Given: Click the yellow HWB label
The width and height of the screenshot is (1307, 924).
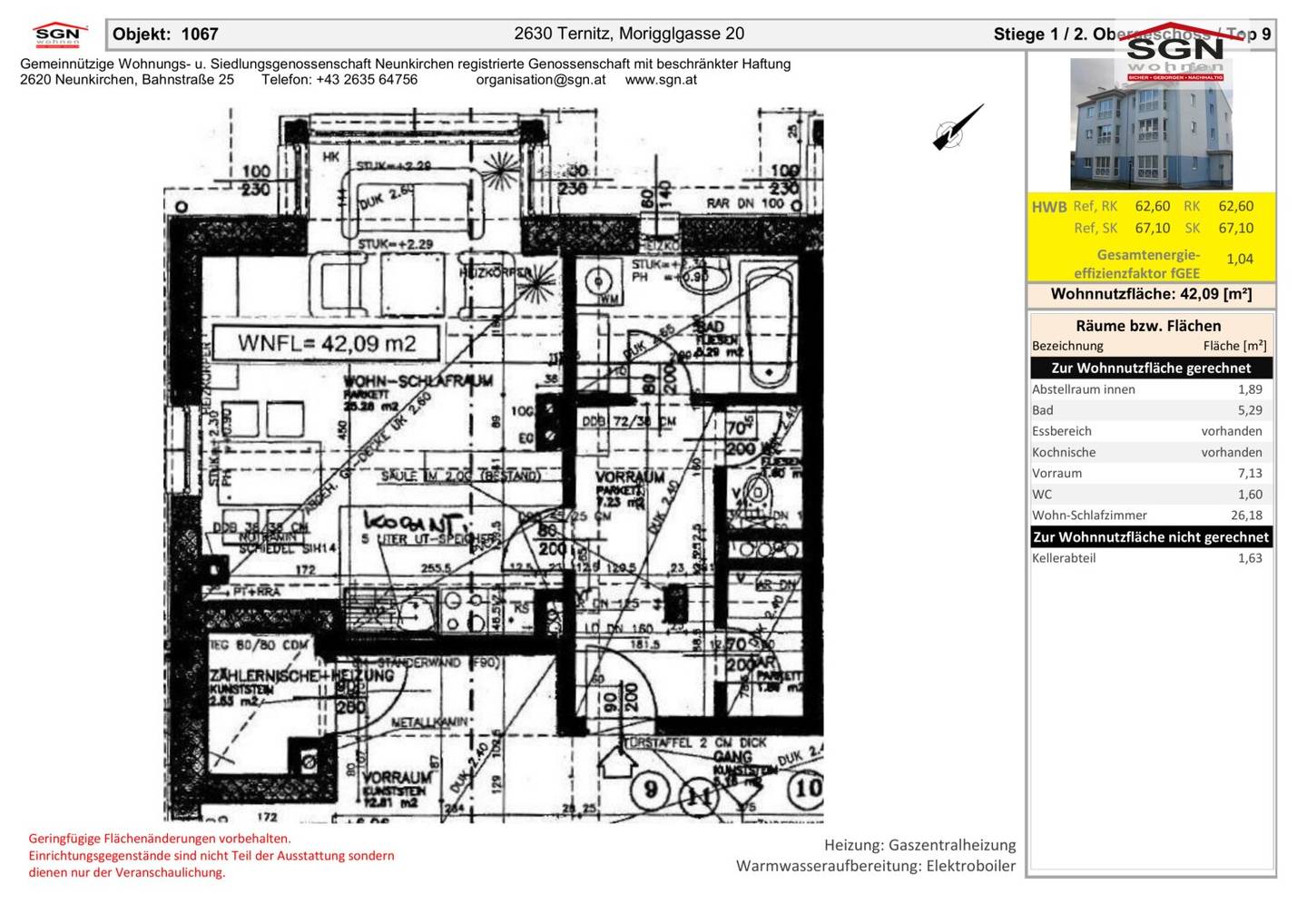Looking at the screenshot, I should (1049, 207).
